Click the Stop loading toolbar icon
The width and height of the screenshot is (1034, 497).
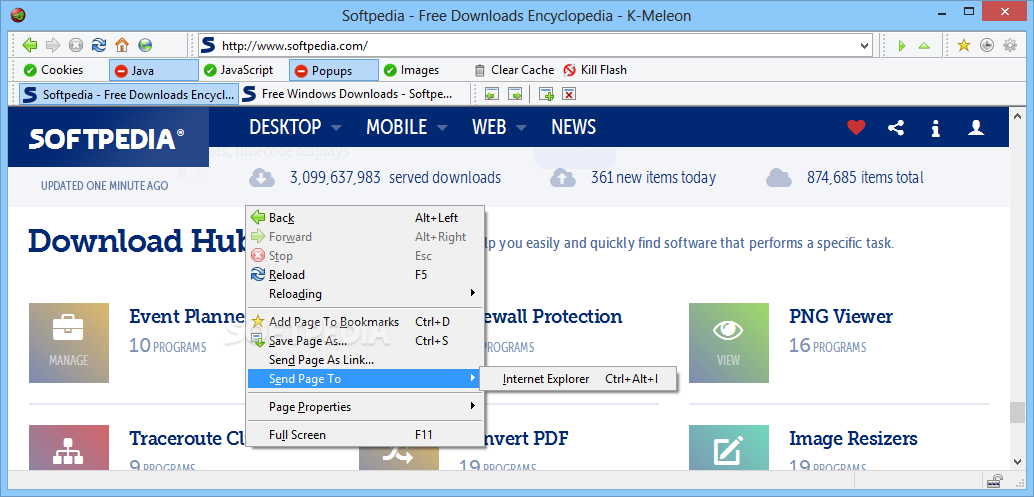[x=76, y=45]
